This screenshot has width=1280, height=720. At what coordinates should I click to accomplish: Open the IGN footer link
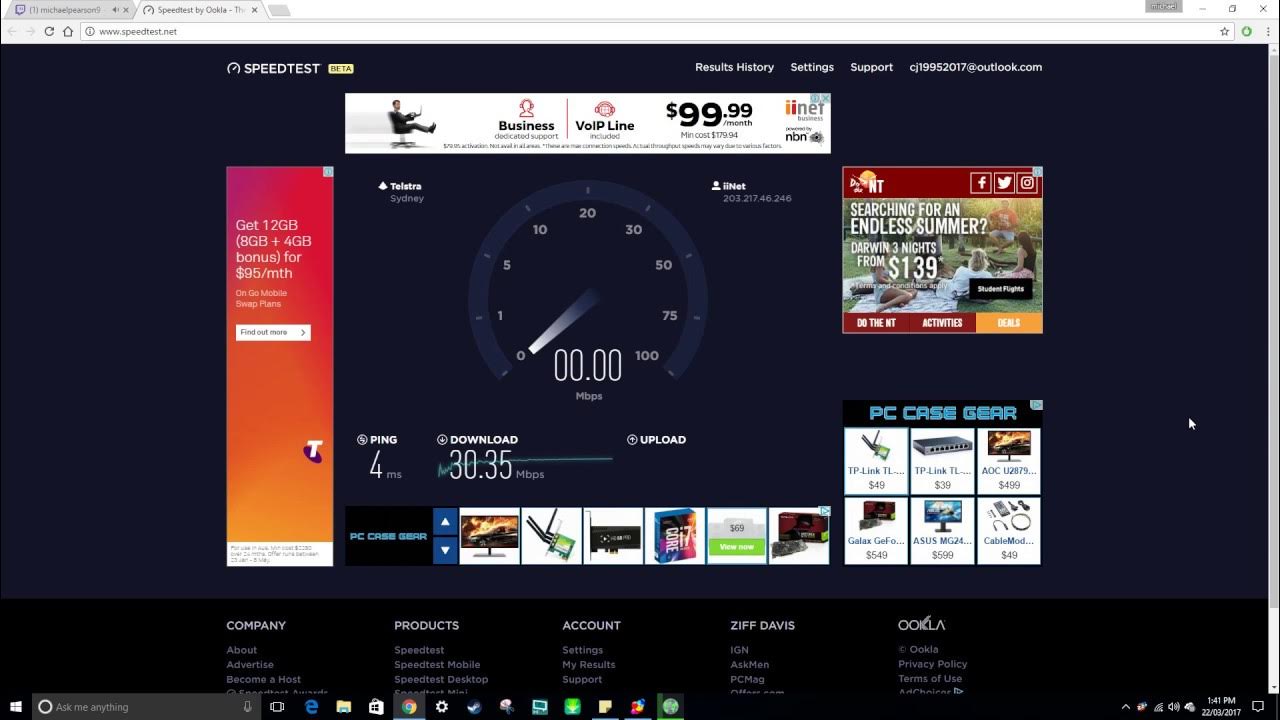pyautogui.click(x=739, y=650)
